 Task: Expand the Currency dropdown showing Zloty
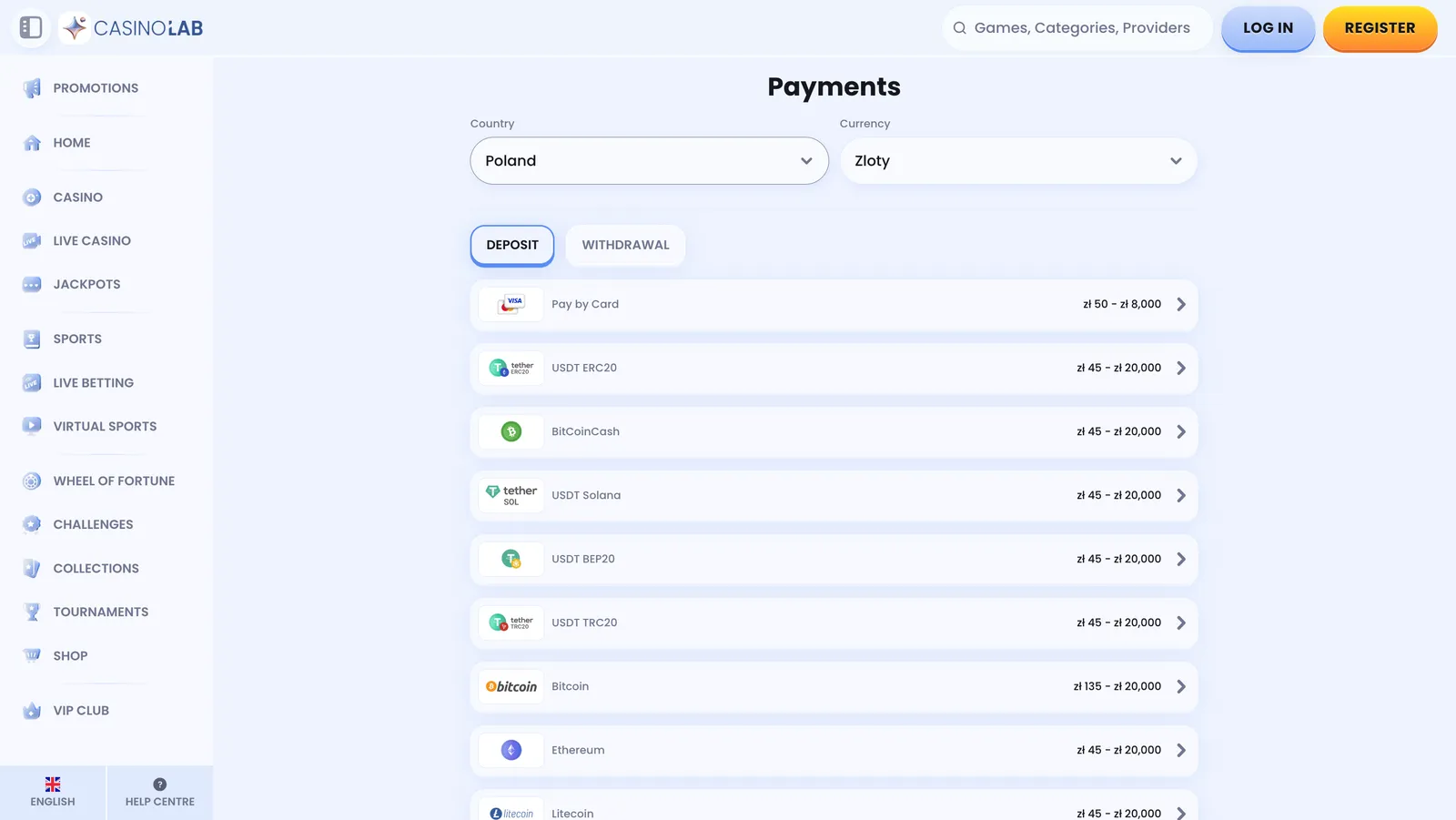pyautogui.click(x=1018, y=161)
